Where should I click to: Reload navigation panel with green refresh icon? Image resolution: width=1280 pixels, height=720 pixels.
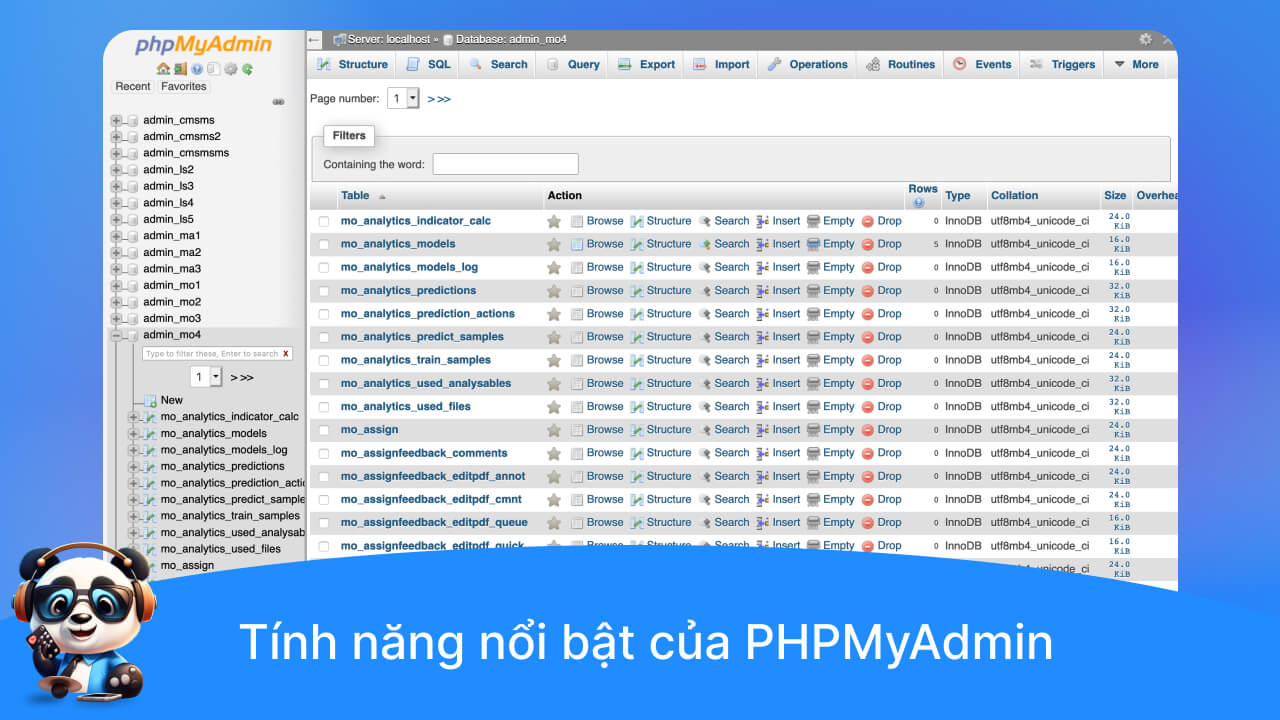click(x=246, y=69)
